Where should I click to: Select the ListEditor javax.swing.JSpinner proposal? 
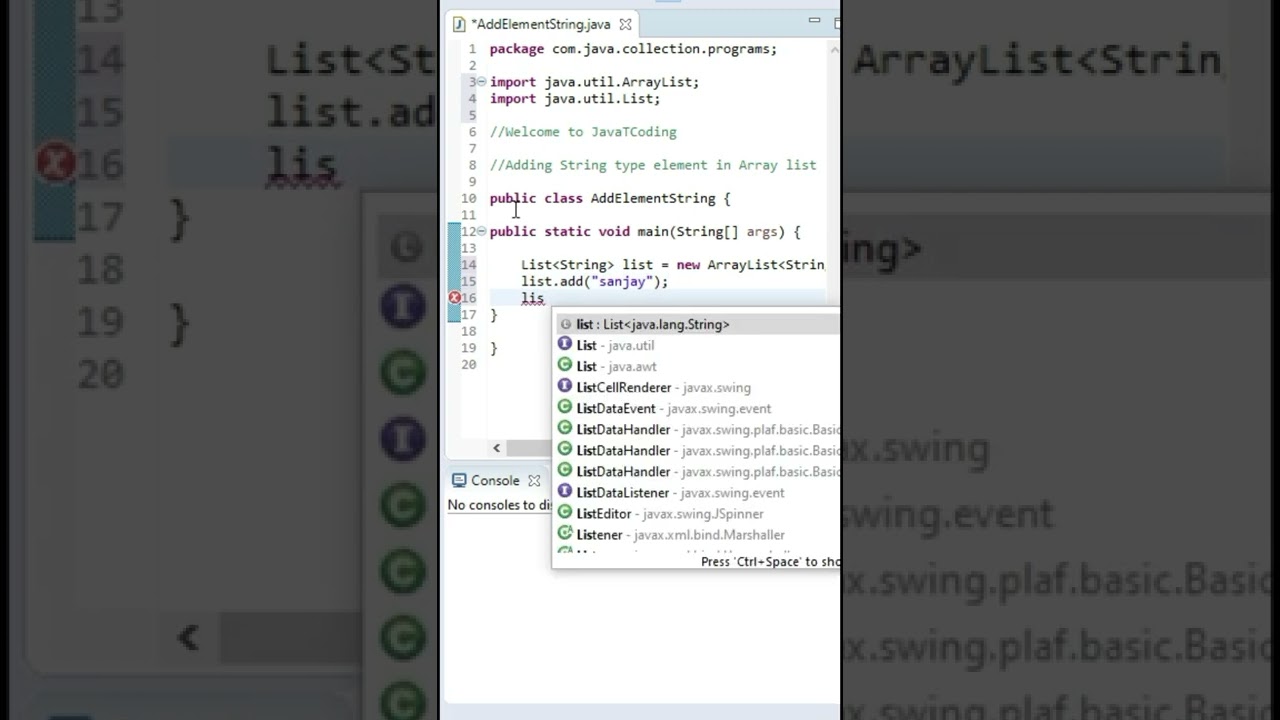click(697, 513)
